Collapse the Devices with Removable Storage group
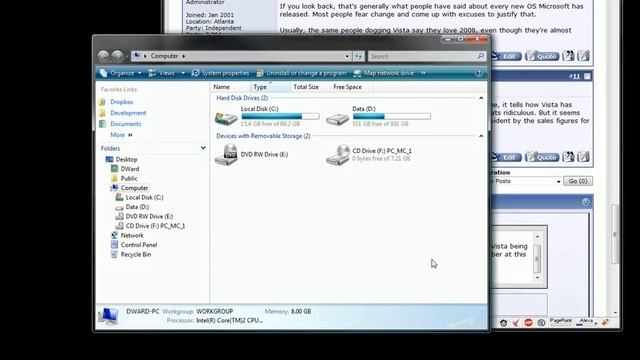 pos(481,136)
